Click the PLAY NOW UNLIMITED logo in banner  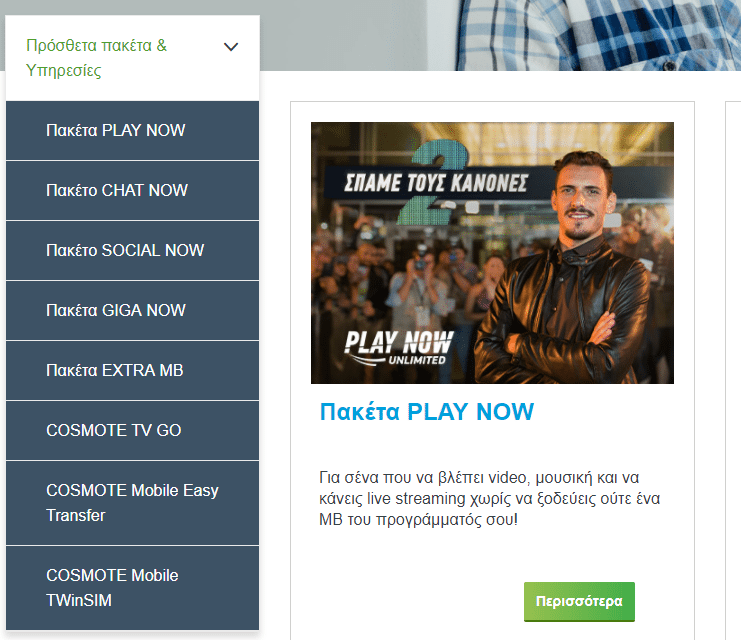[x=398, y=348]
